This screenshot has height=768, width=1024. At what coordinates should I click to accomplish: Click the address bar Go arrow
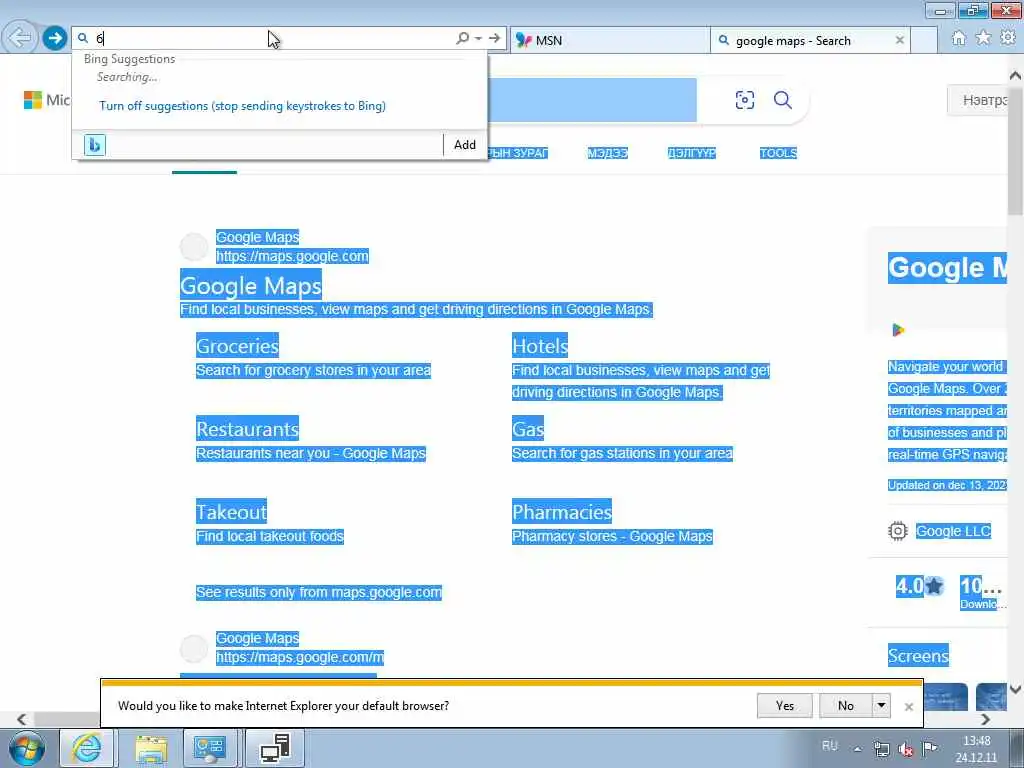(494, 39)
